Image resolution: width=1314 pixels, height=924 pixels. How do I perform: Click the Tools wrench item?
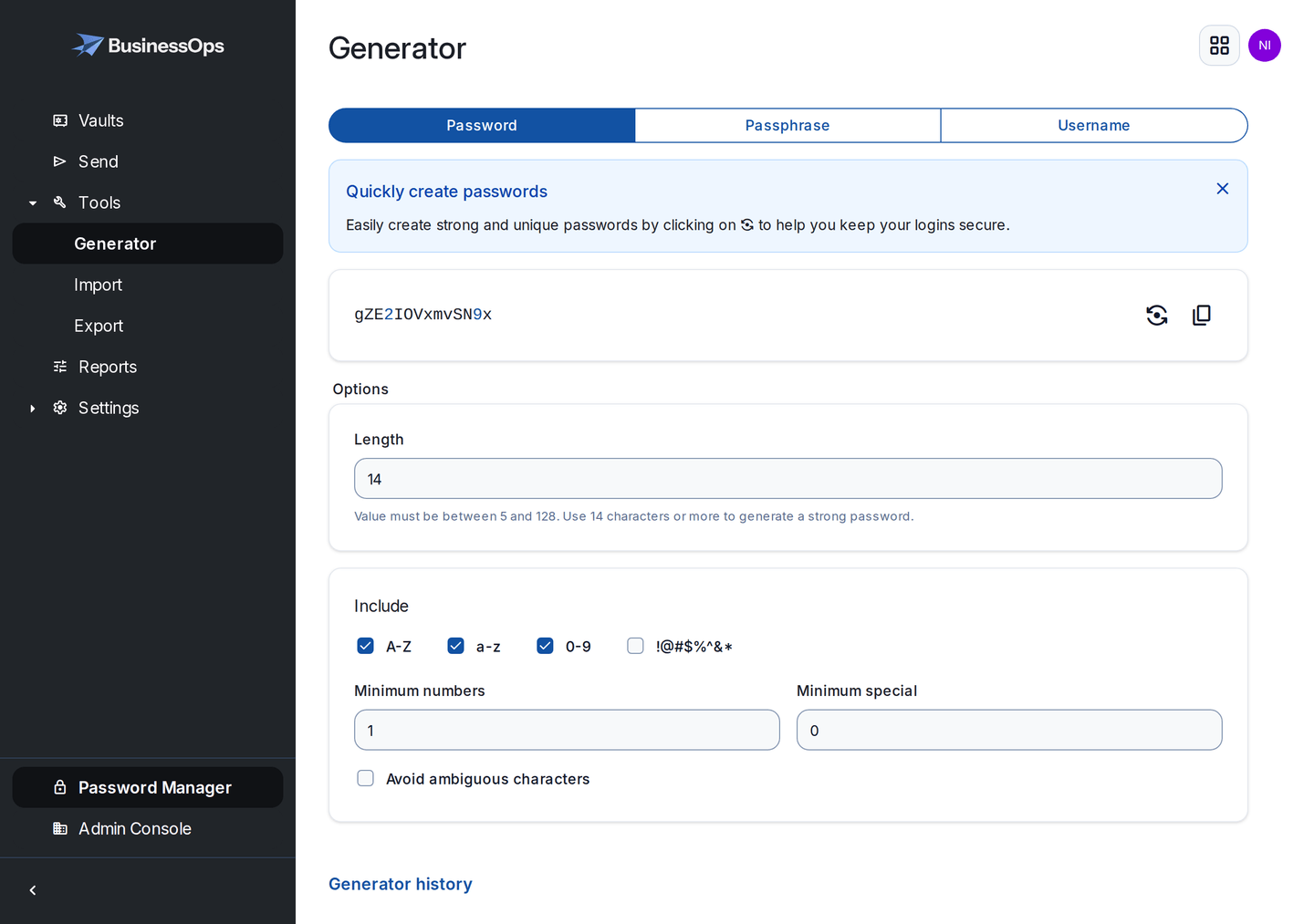click(x=99, y=202)
